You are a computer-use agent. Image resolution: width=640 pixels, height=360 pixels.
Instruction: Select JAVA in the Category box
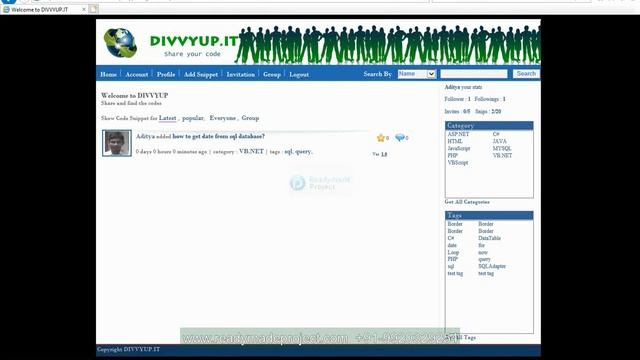coord(500,141)
